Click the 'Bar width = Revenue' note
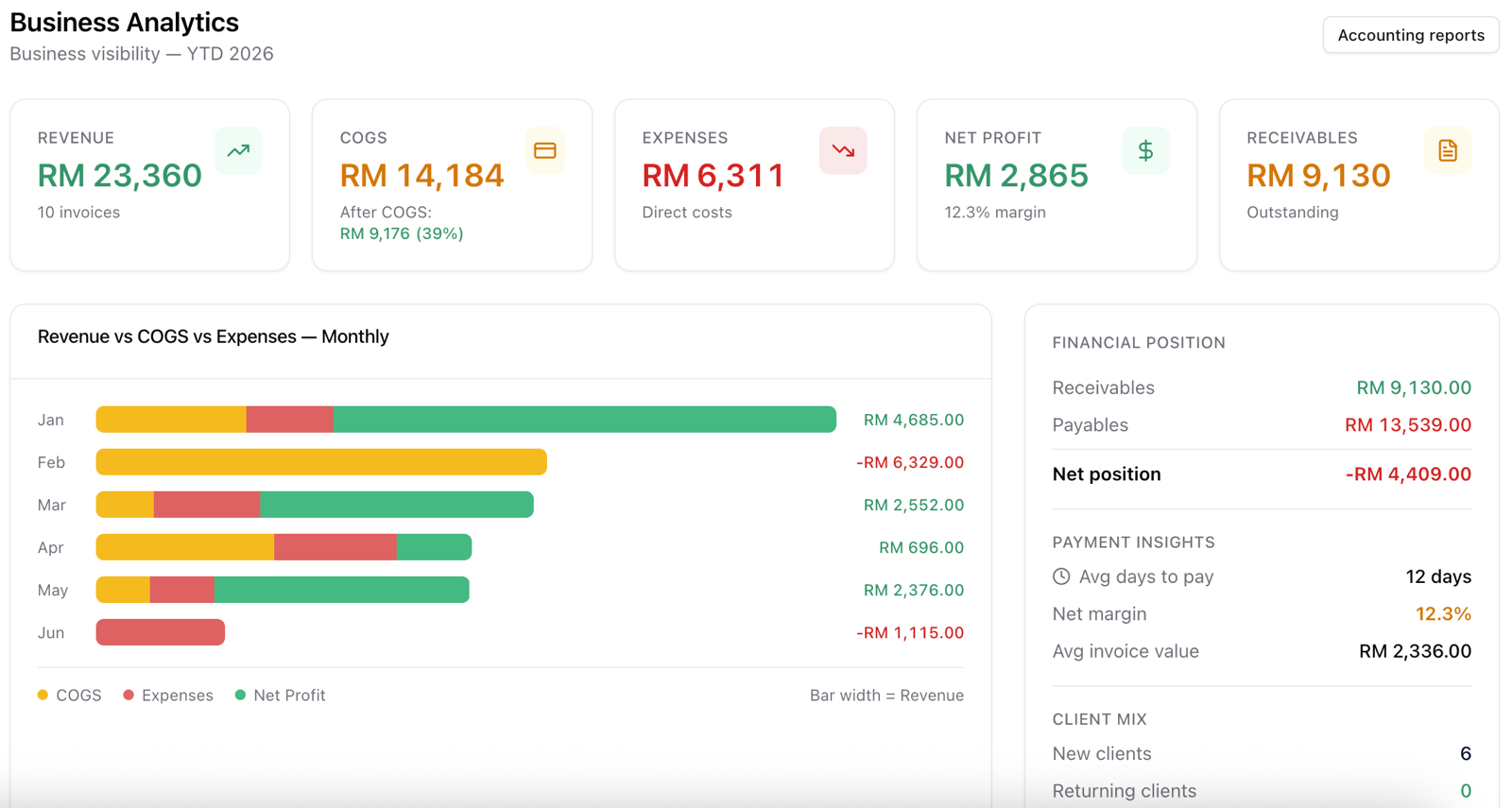This screenshot has height=808, width=1512. tap(886, 696)
